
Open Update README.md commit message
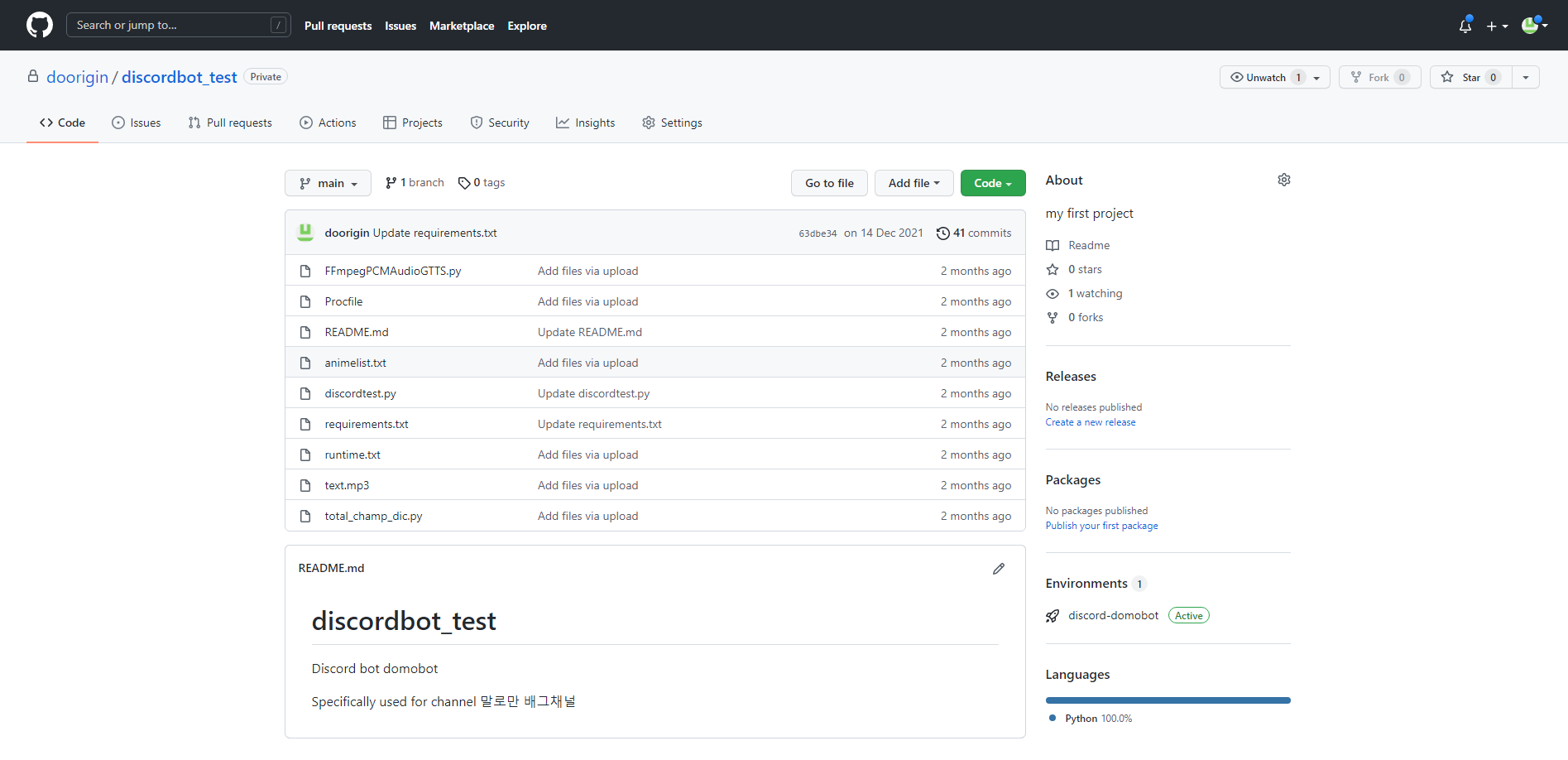click(590, 332)
